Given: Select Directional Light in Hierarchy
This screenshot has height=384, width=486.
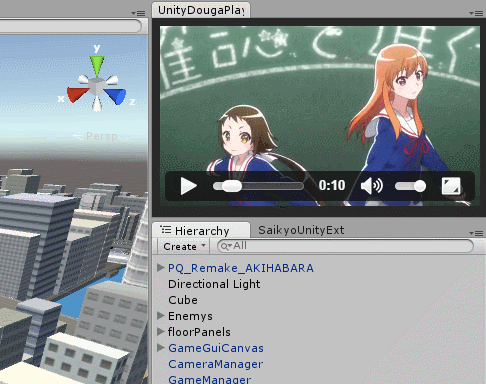Looking at the screenshot, I should click(x=214, y=284).
